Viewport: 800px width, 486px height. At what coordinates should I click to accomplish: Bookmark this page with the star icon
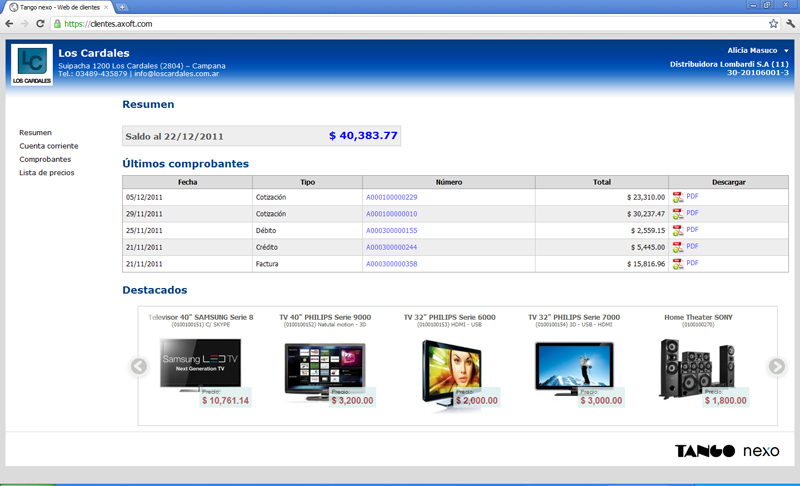(773, 23)
